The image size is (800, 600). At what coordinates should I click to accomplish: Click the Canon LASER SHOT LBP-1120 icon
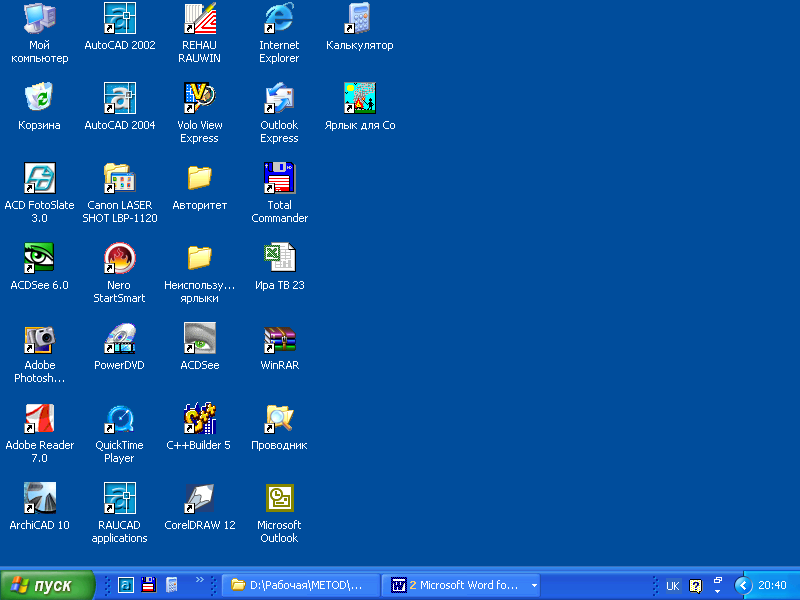(120, 178)
